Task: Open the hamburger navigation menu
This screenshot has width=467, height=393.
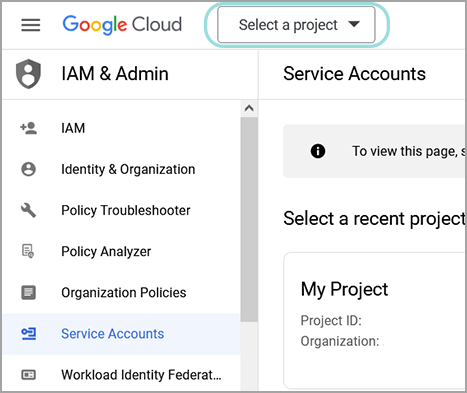Action: point(31,25)
